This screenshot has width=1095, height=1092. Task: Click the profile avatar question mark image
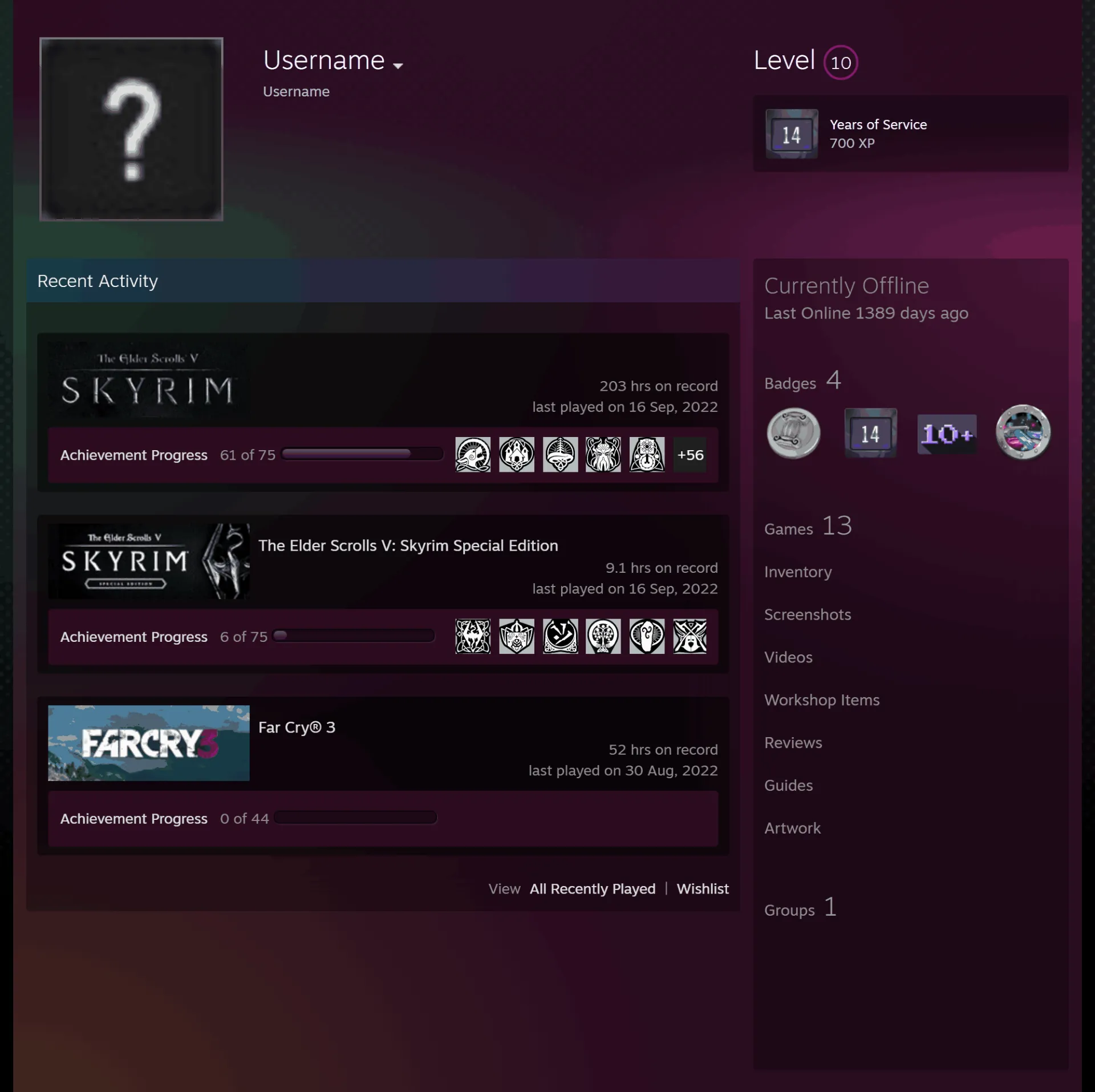tap(131, 129)
